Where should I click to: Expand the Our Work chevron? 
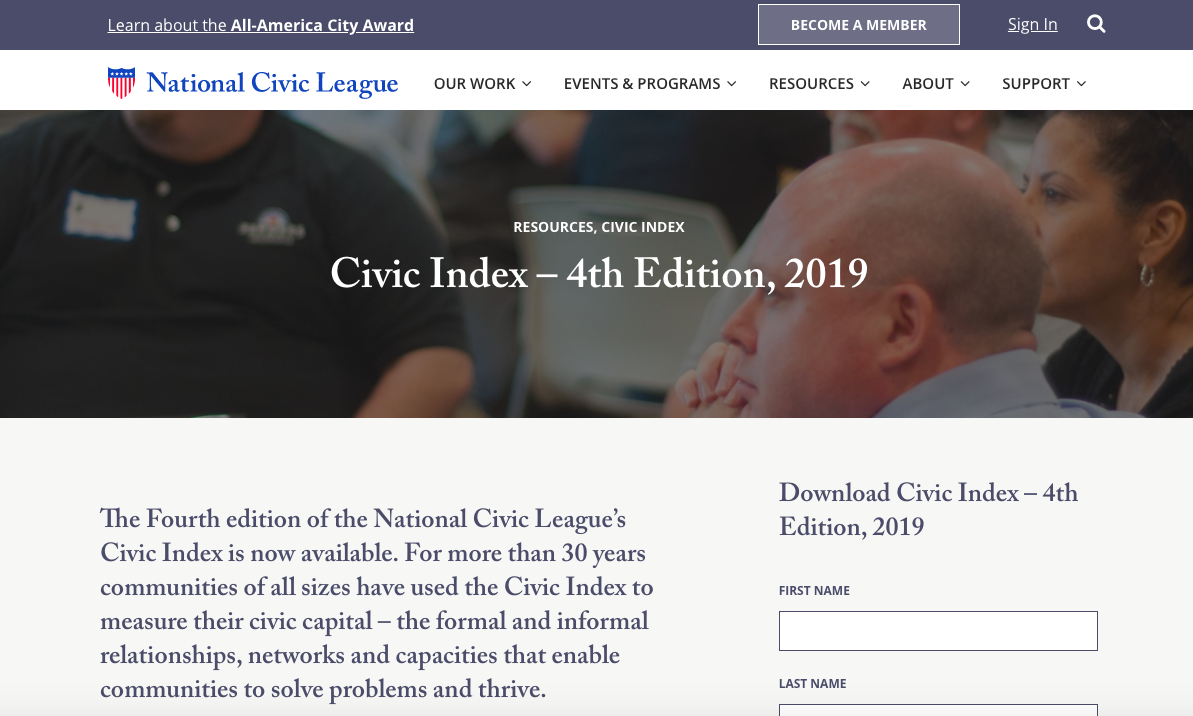coord(527,84)
